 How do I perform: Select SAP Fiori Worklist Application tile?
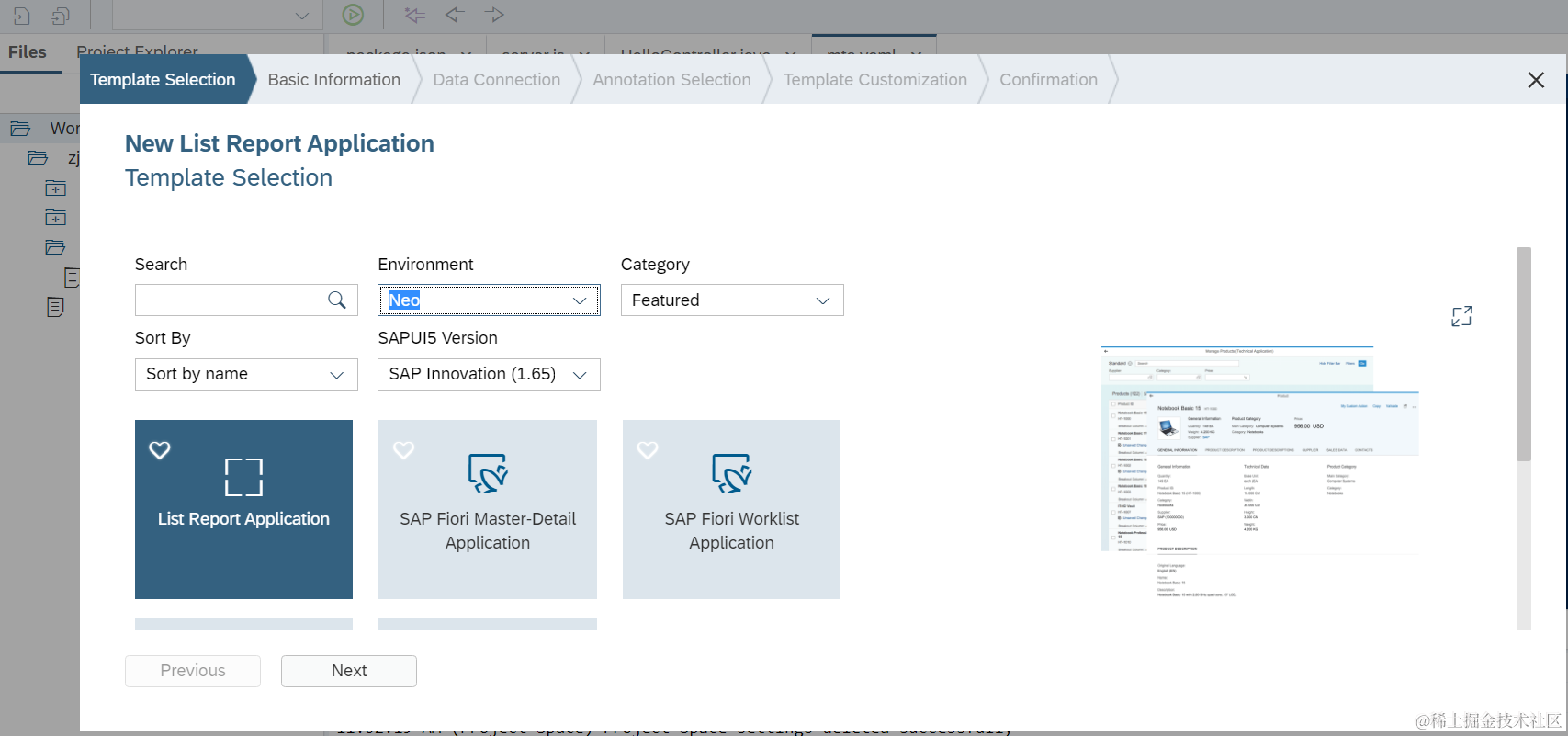click(x=731, y=509)
